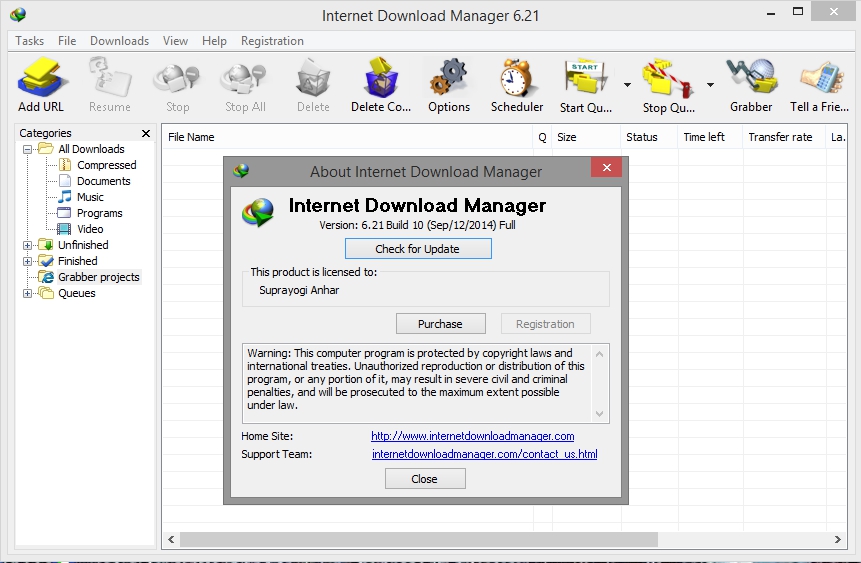Select the All Downloads folder

91,149
